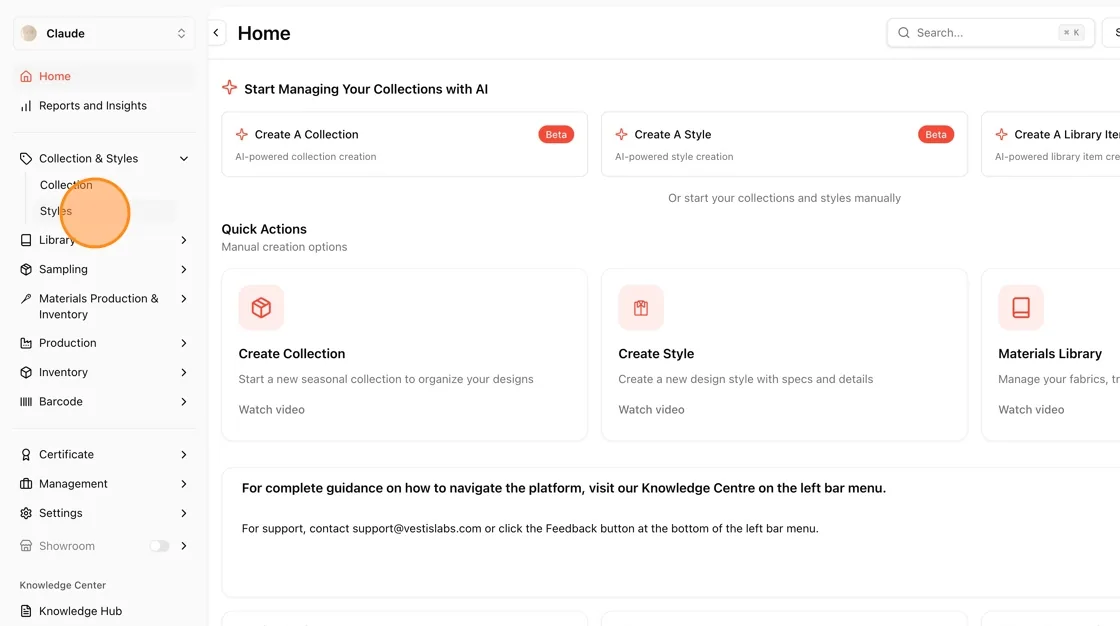Expand the Library section chevron
The width and height of the screenshot is (1120, 626).
tap(184, 240)
